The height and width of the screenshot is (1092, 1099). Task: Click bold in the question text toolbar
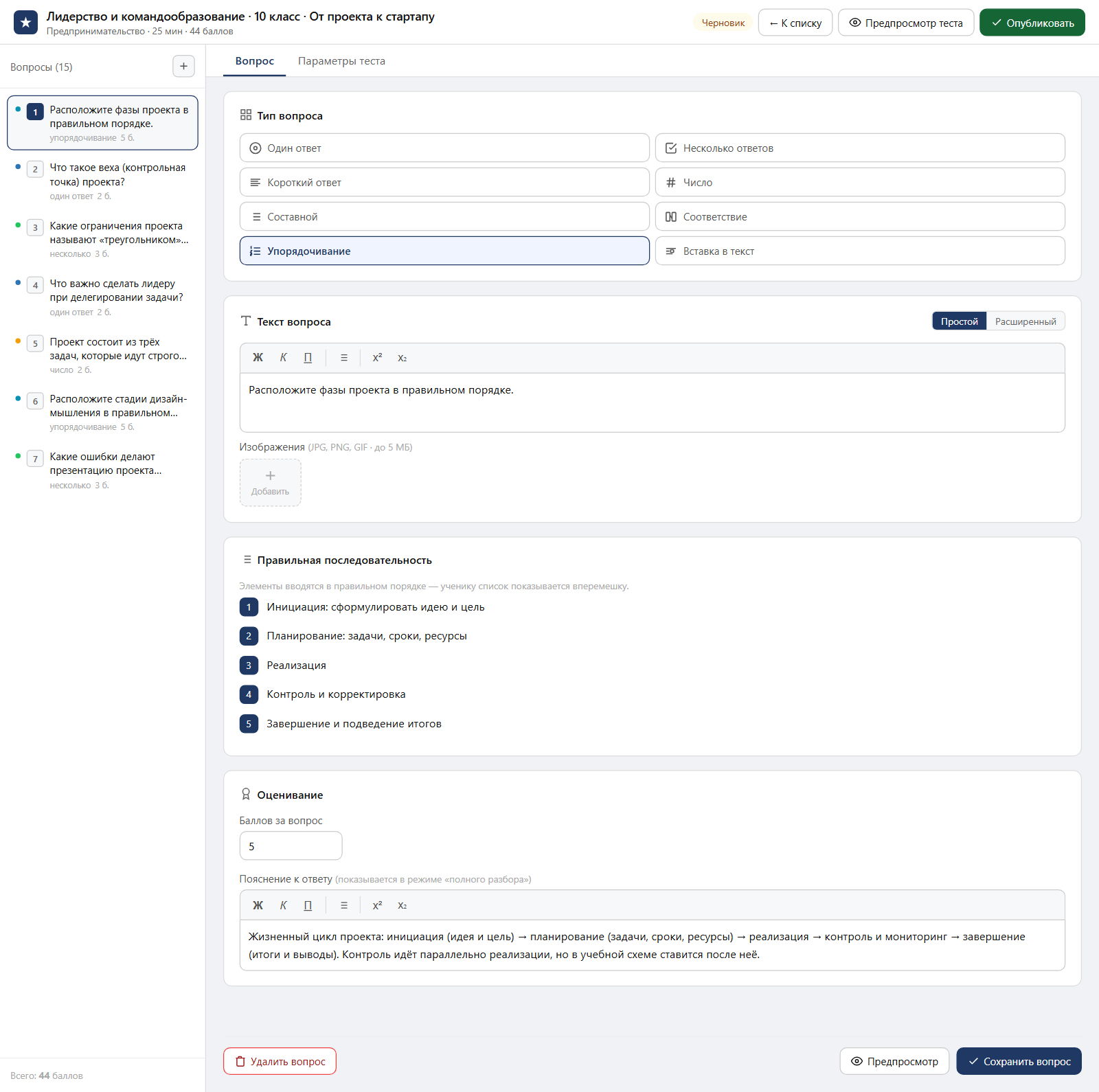[258, 358]
